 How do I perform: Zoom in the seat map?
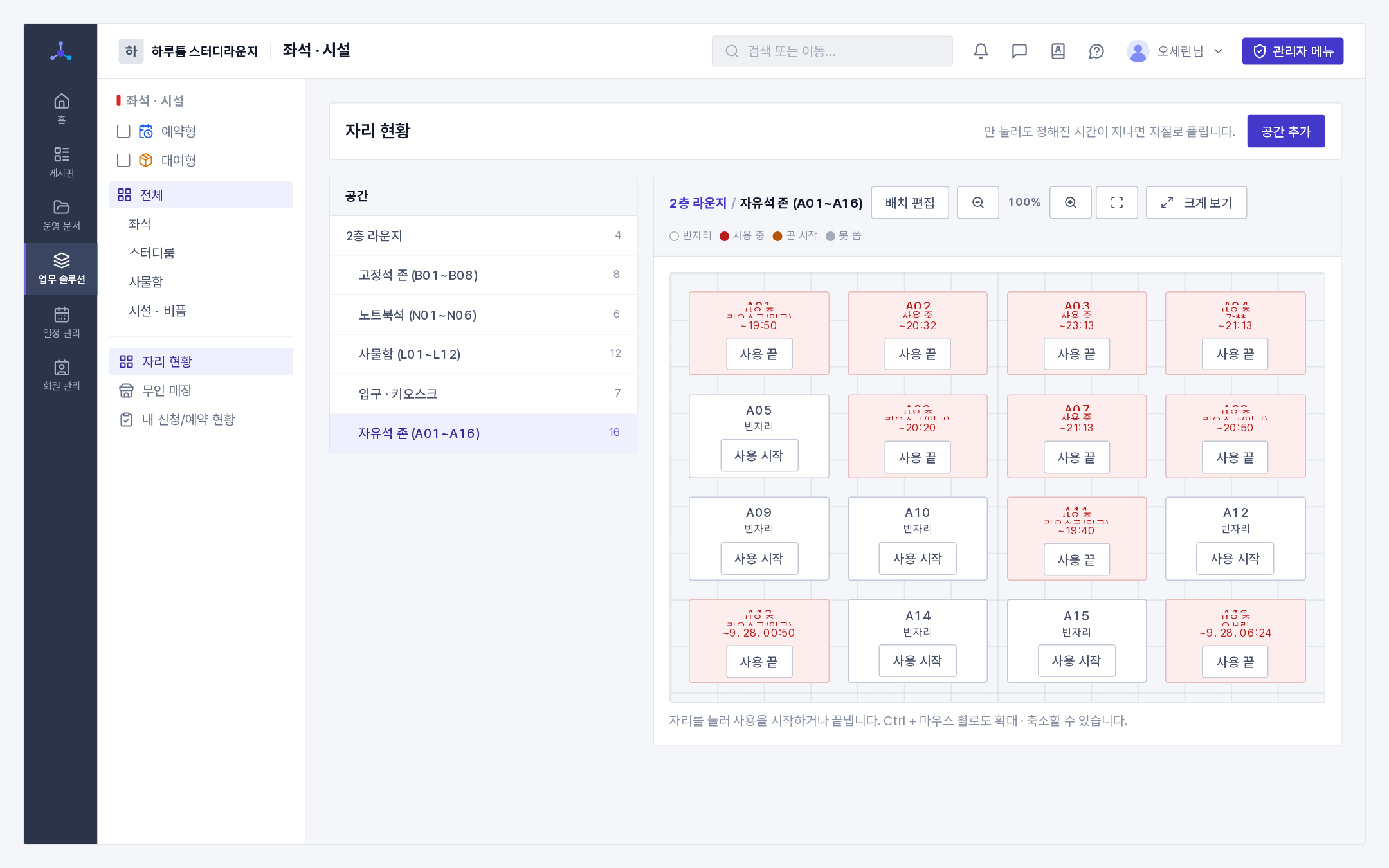pos(1070,203)
